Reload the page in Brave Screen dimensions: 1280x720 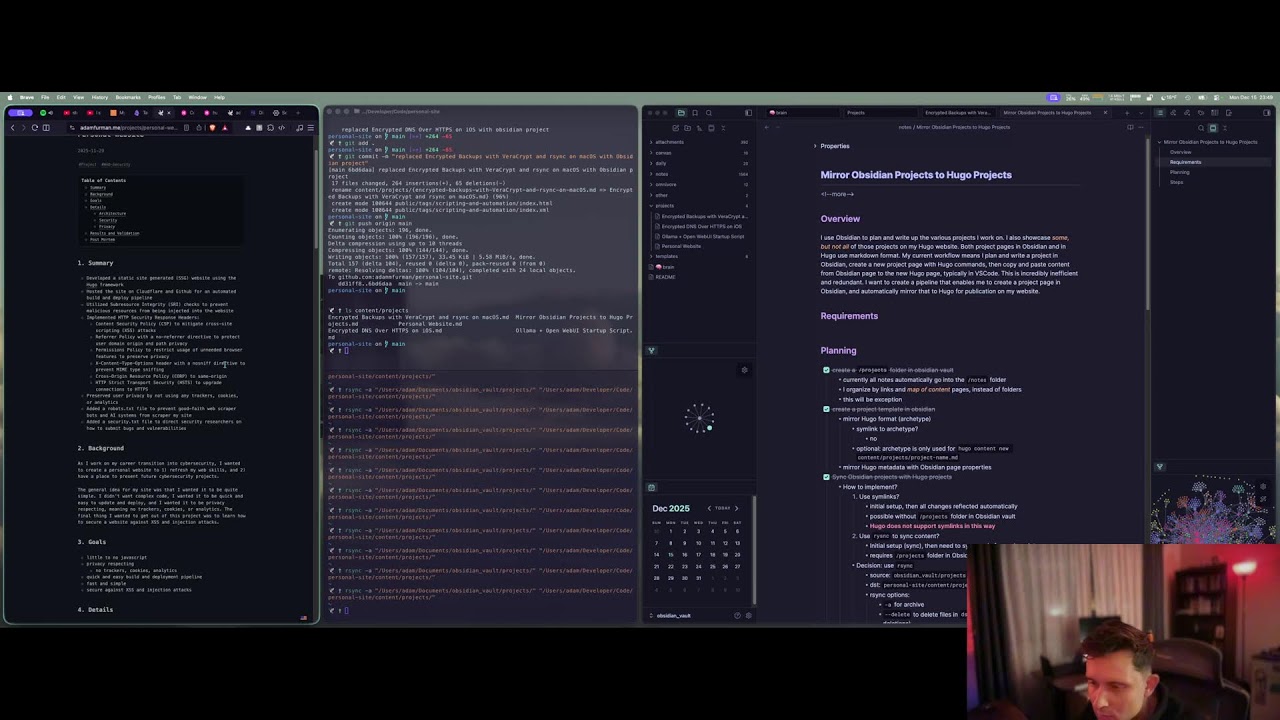click(35, 128)
